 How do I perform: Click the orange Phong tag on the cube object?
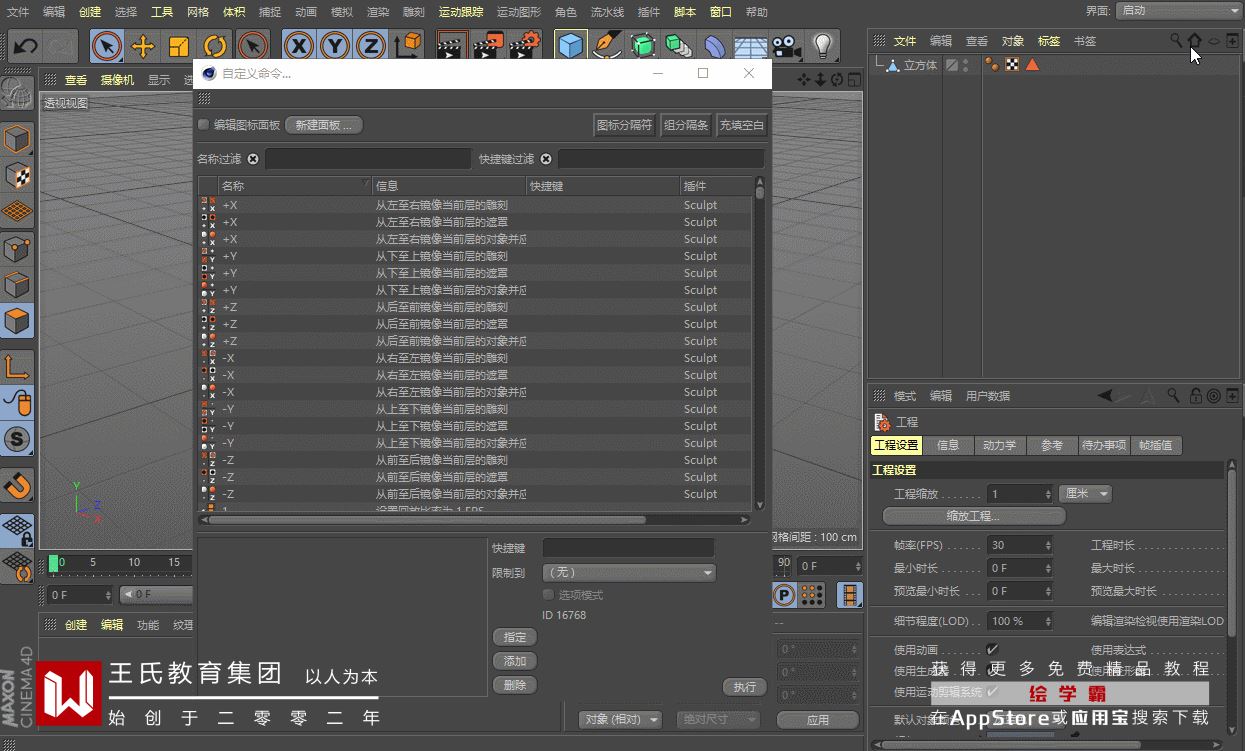tap(992, 65)
